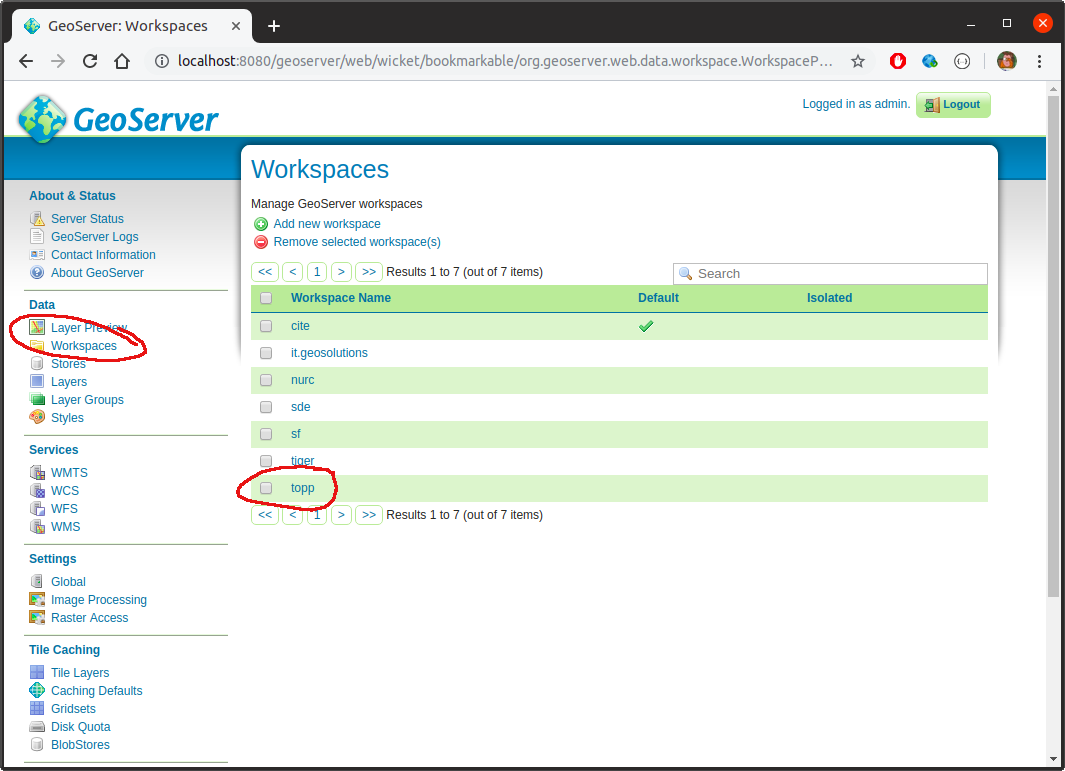Click the WFS service icon
The image size is (1065, 771).
point(37,508)
